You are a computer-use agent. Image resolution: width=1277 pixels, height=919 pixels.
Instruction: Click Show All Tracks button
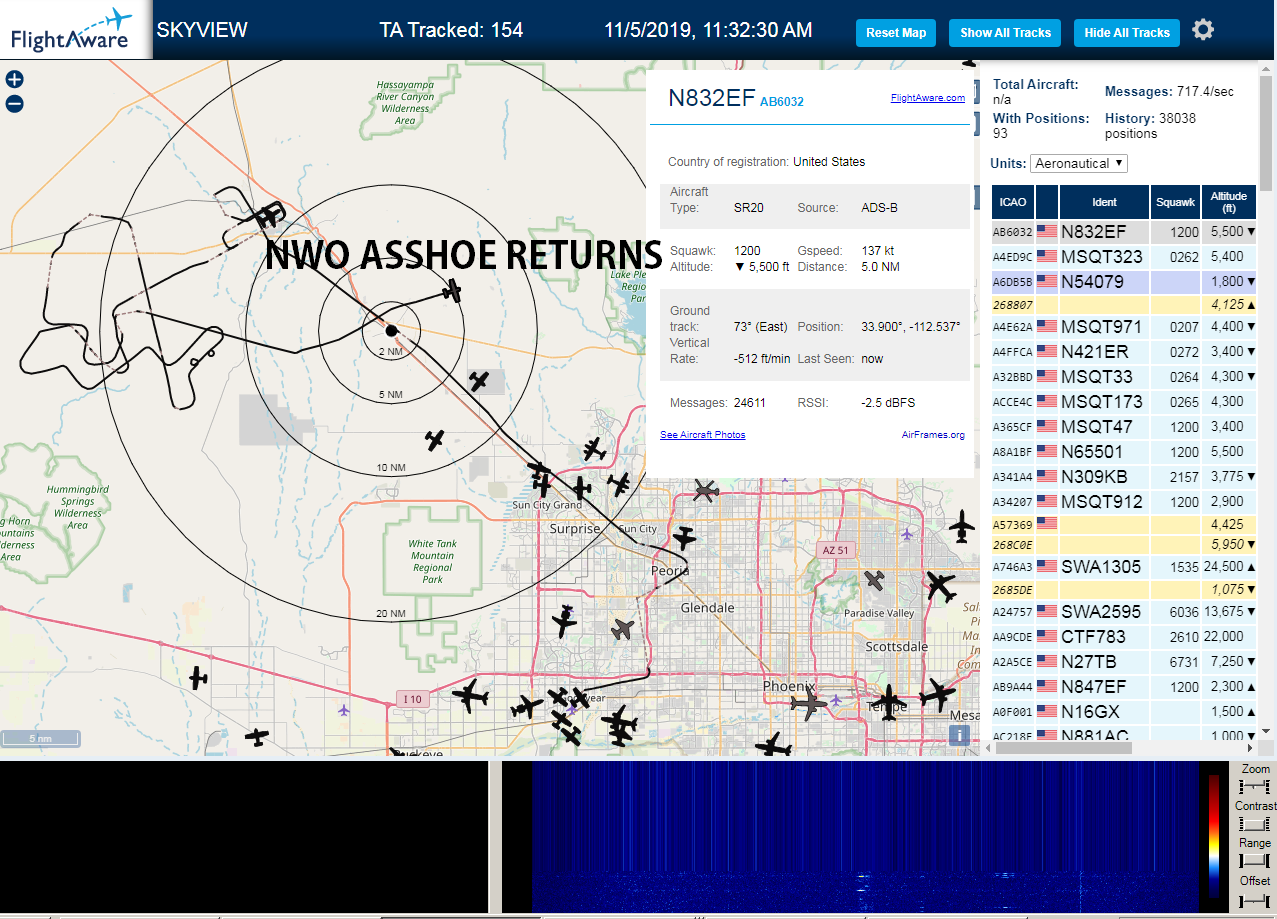tap(1005, 33)
